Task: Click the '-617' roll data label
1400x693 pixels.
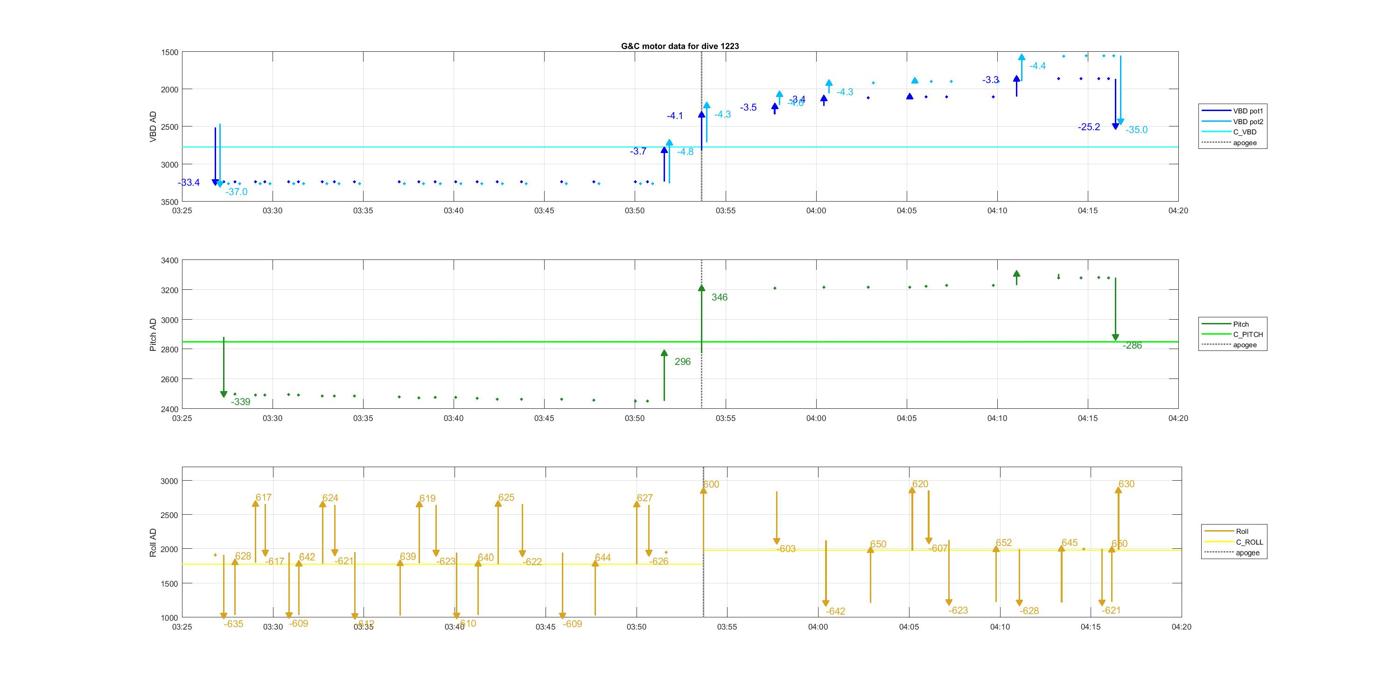Action: (x=275, y=562)
